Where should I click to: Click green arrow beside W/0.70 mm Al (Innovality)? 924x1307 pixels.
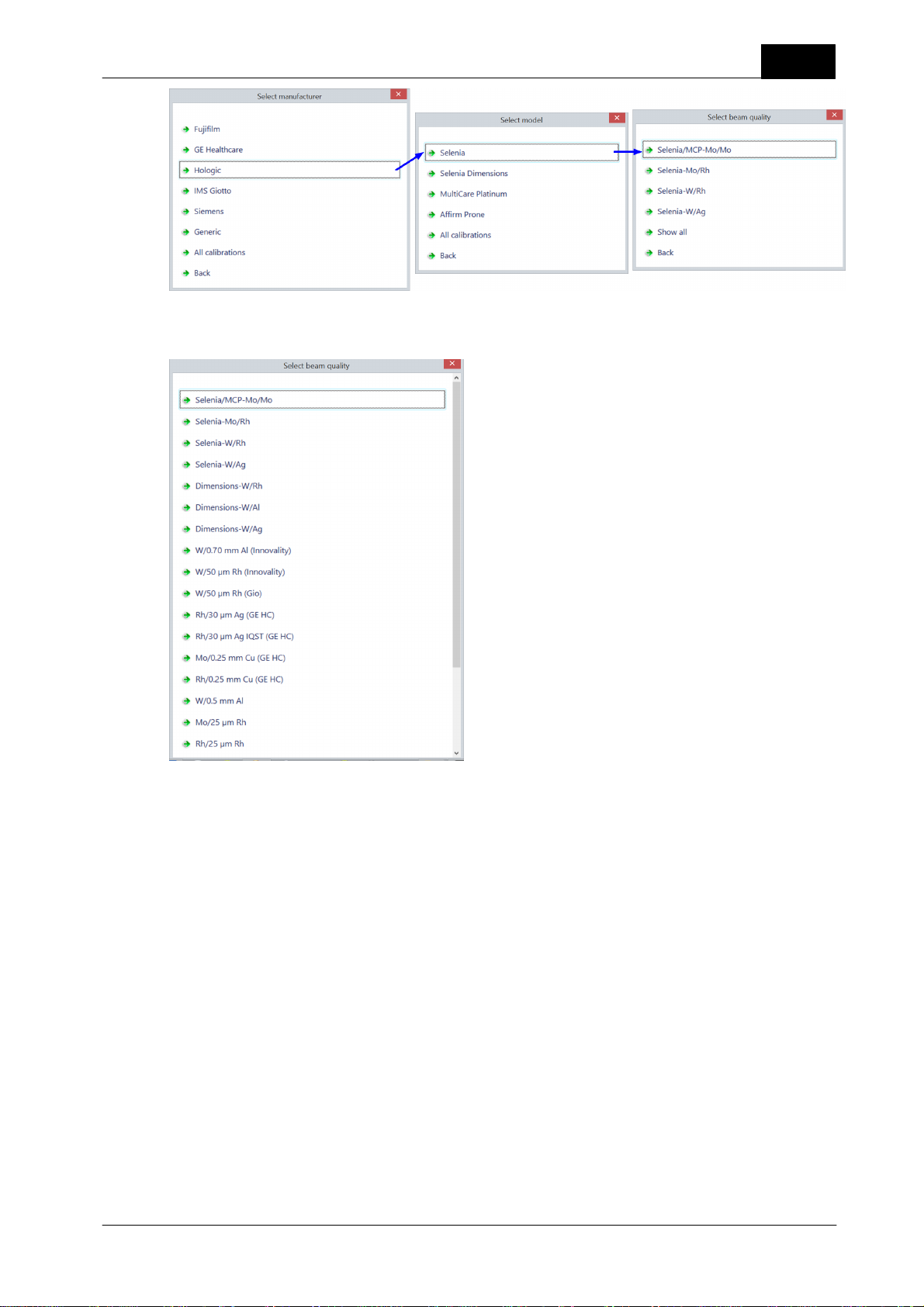click(187, 551)
